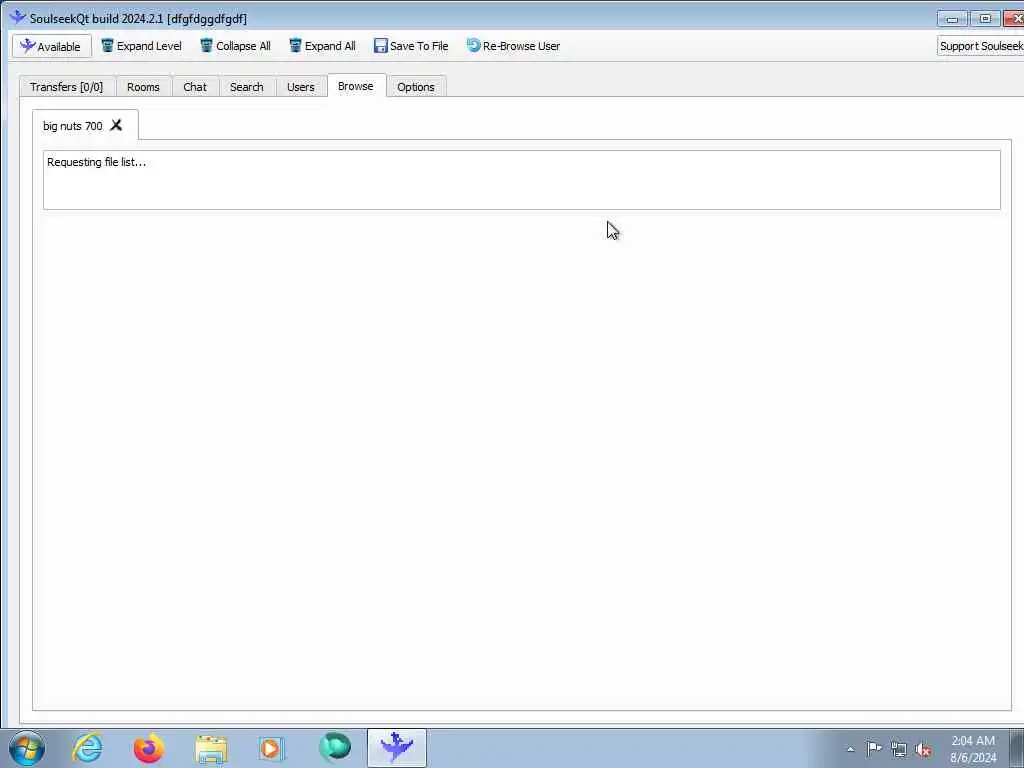Click Save To File
The image size is (1024, 768).
[411, 46]
